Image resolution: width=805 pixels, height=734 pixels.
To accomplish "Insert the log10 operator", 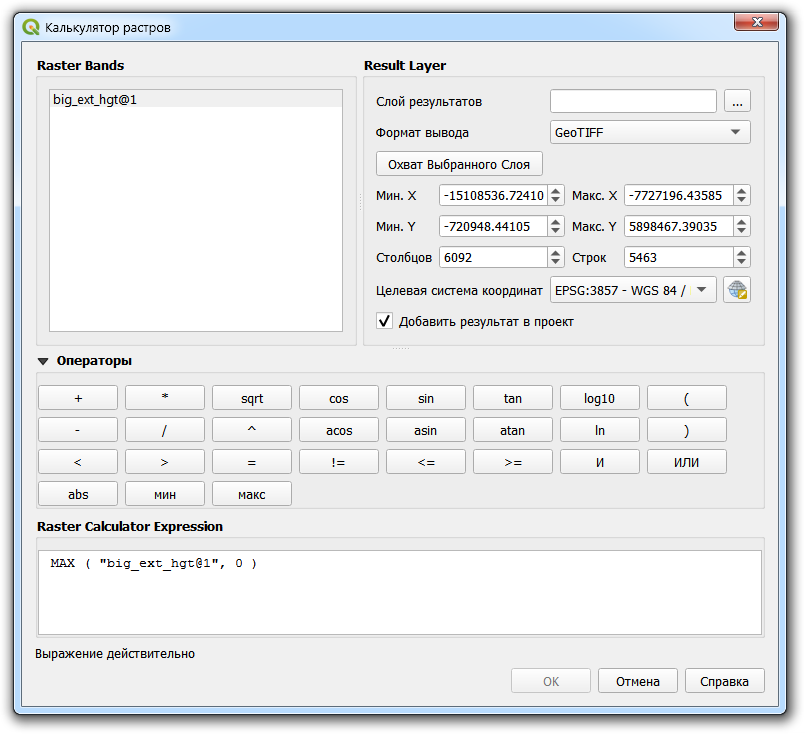I will pos(599,398).
